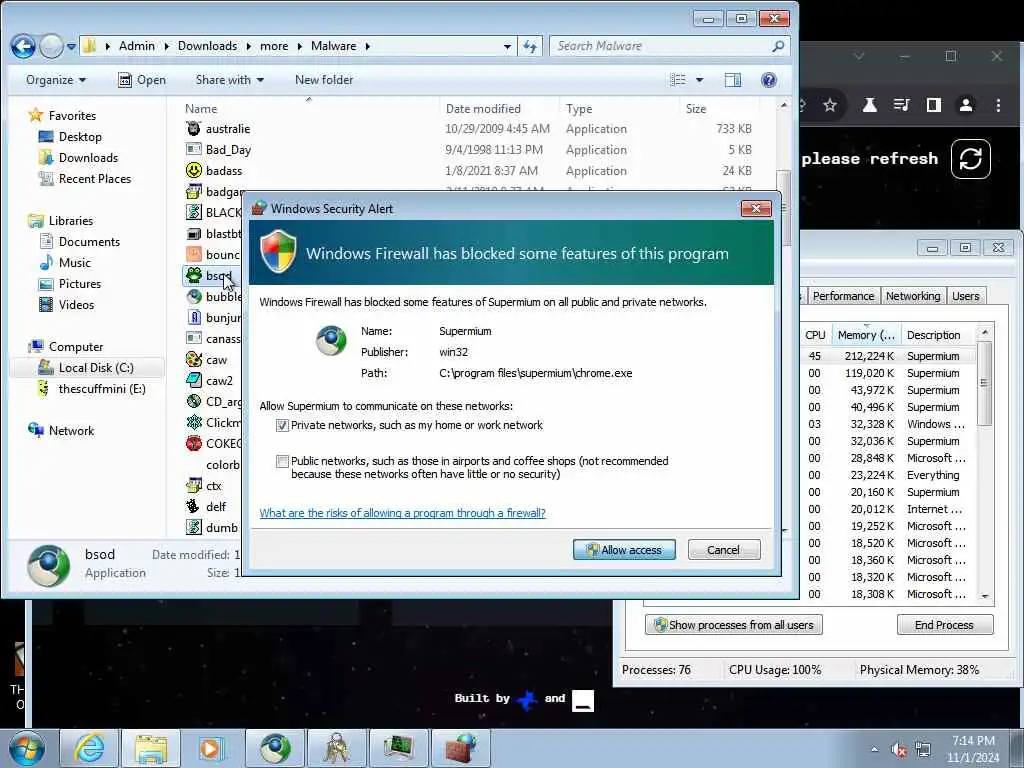
Task: Click End Process button
Action: (944, 625)
